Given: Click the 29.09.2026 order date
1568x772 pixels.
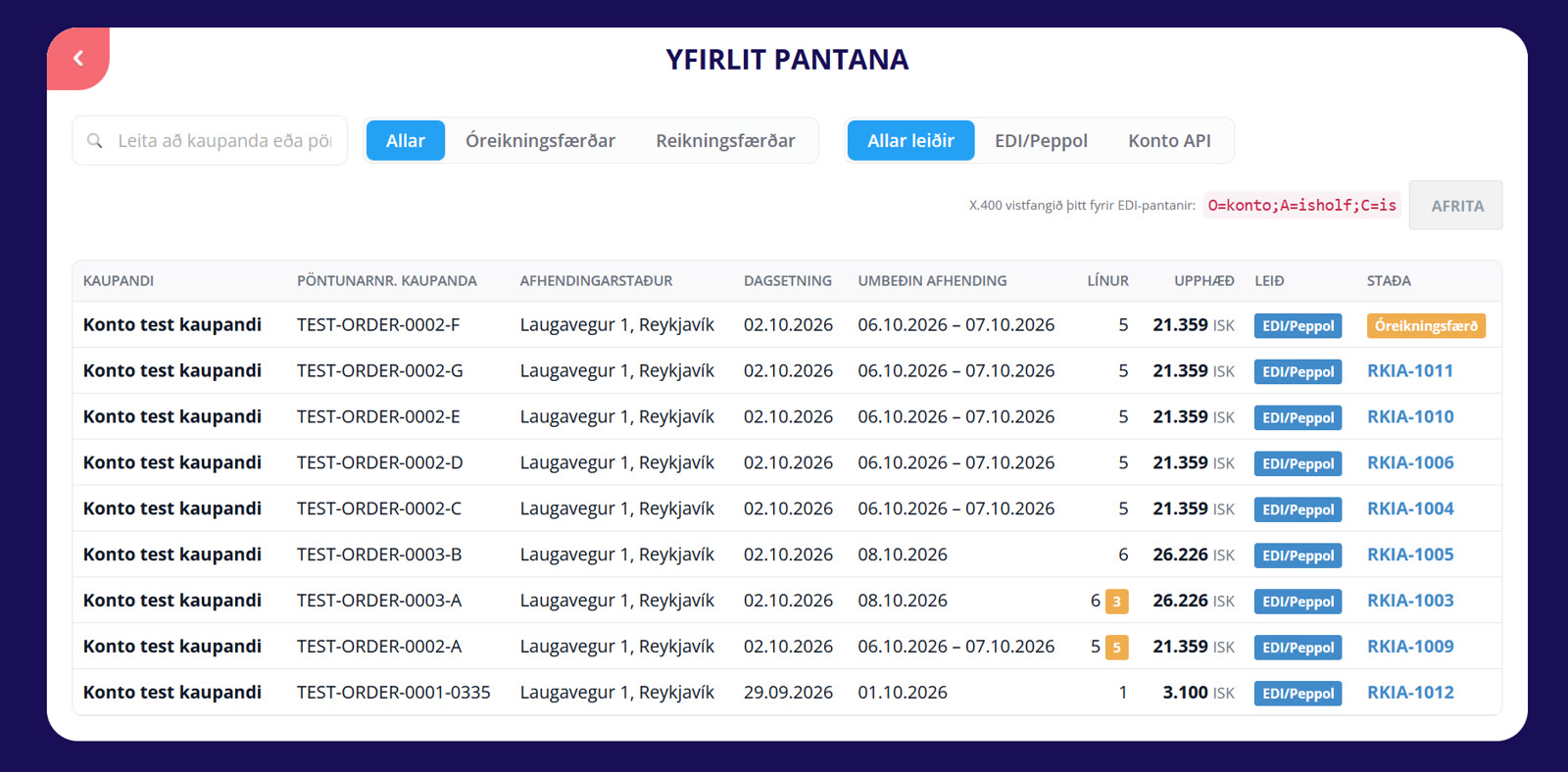Looking at the screenshot, I should [x=788, y=694].
